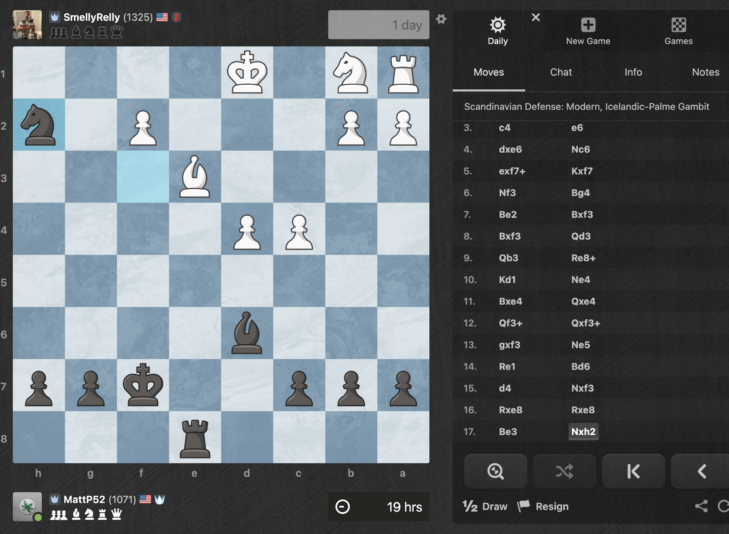
Task: Click the black pawn on c7
Action: 299,385
